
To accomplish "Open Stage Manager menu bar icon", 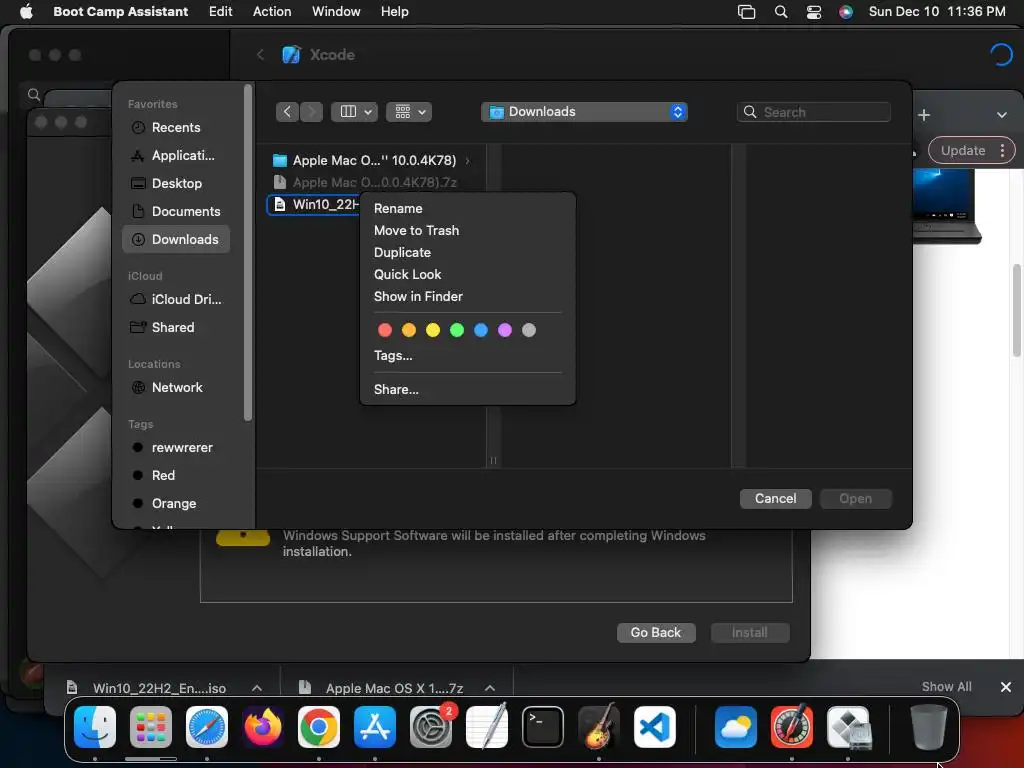I will tap(746, 11).
